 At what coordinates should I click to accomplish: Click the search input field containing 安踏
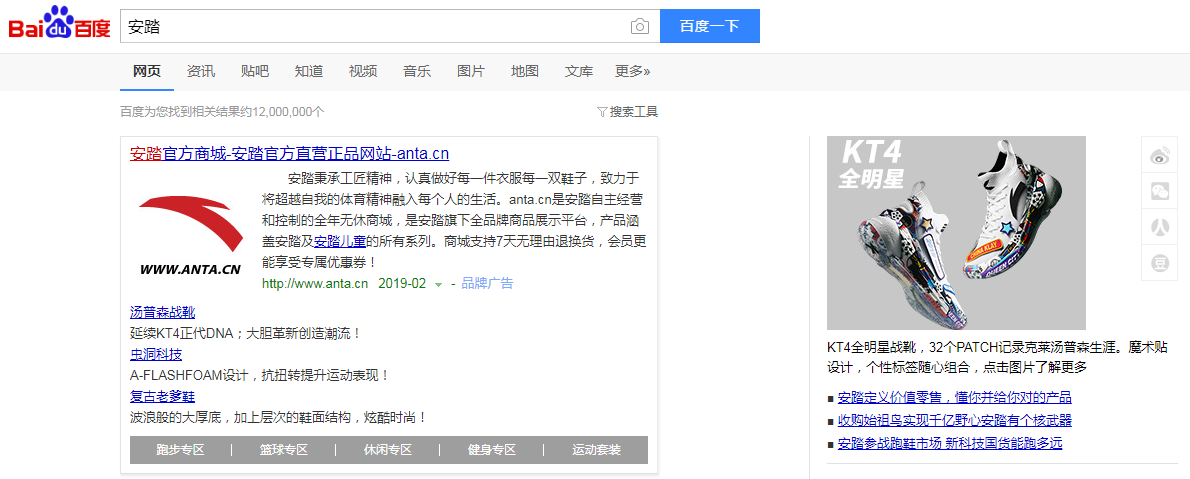pos(370,27)
